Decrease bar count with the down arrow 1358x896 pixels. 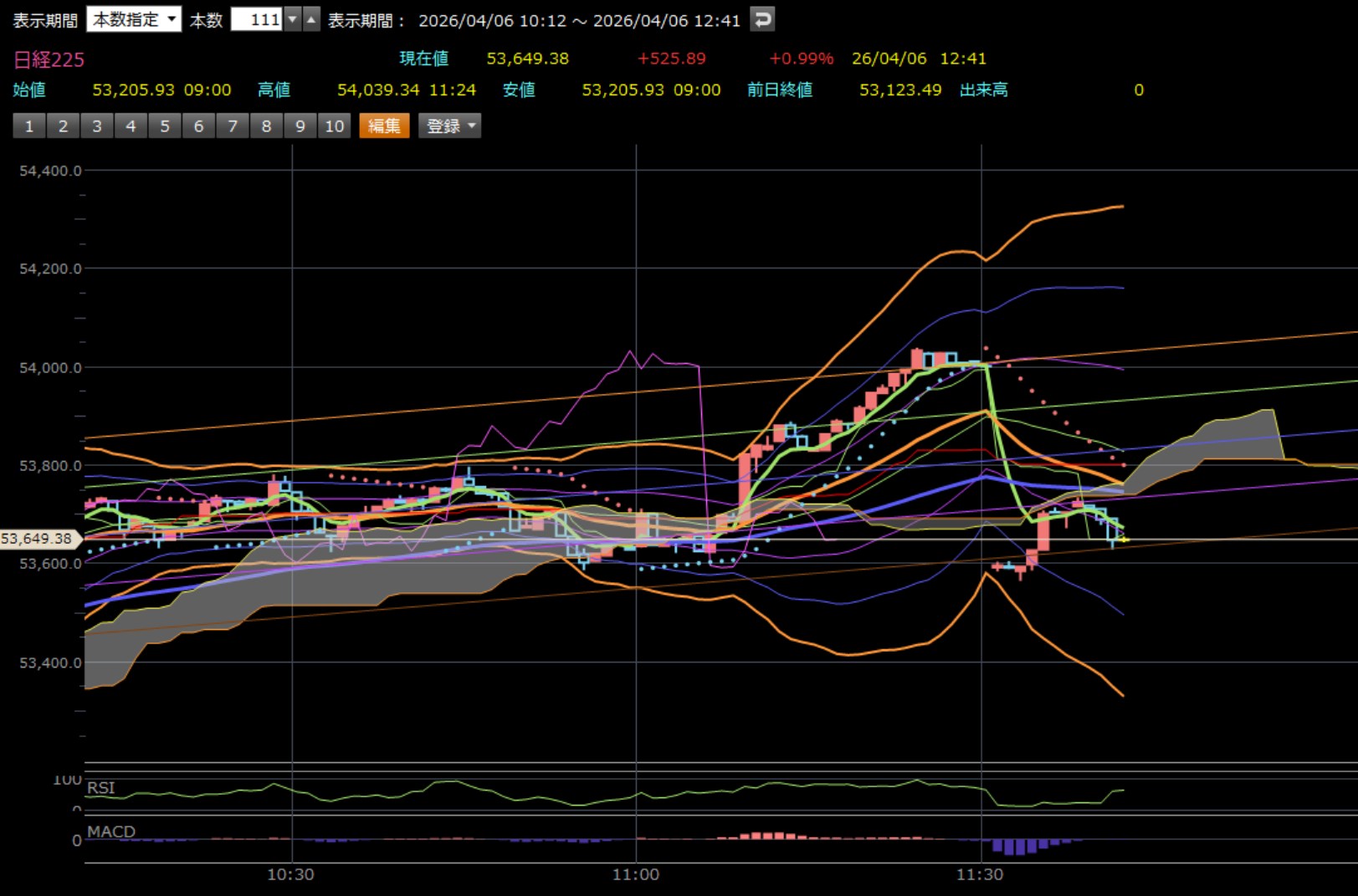click(292, 19)
